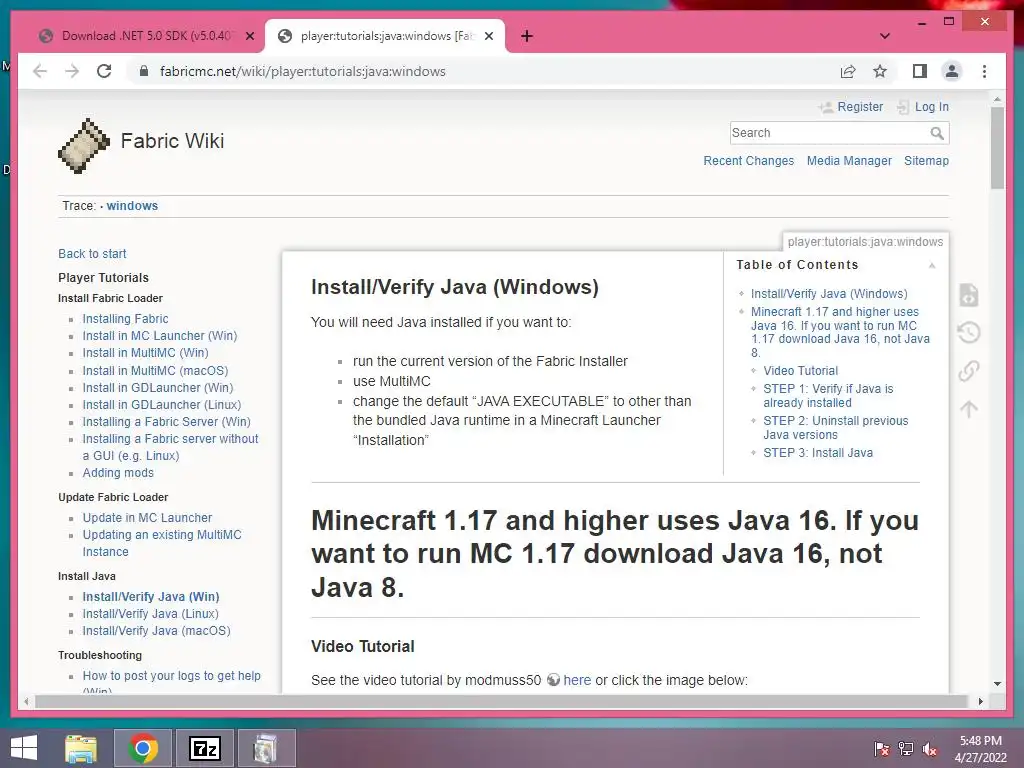Click the Fabric Wiki logo image
Screen dimensions: 1024x768
[84, 146]
